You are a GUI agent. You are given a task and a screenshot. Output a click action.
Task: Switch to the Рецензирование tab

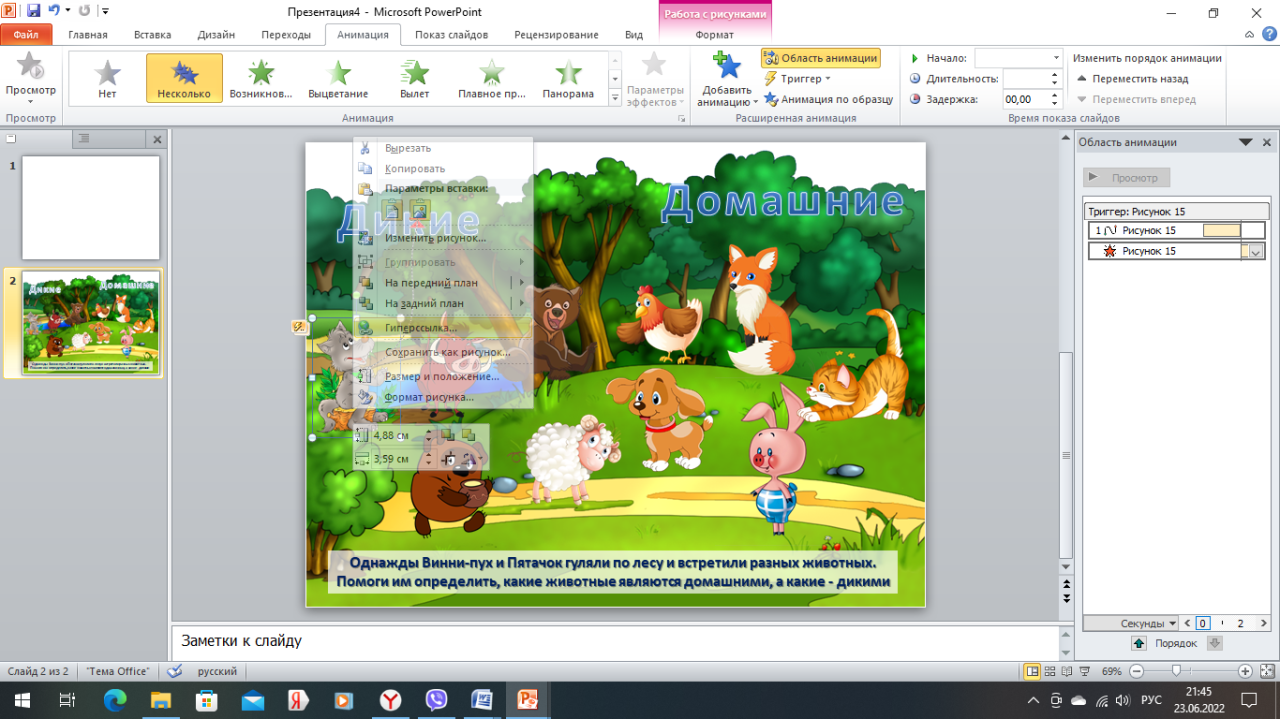click(x=556, y=34)
